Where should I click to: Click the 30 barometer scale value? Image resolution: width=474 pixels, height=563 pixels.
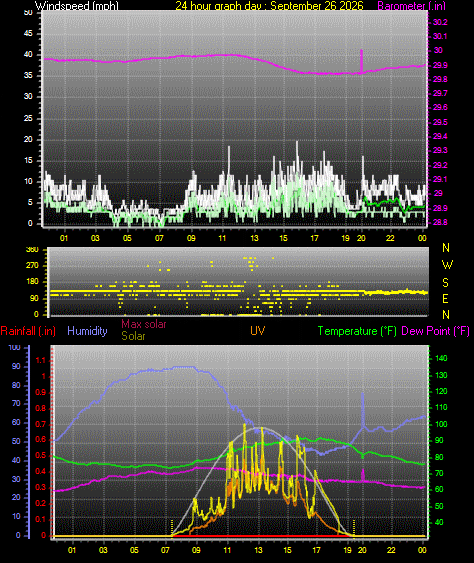438,50
